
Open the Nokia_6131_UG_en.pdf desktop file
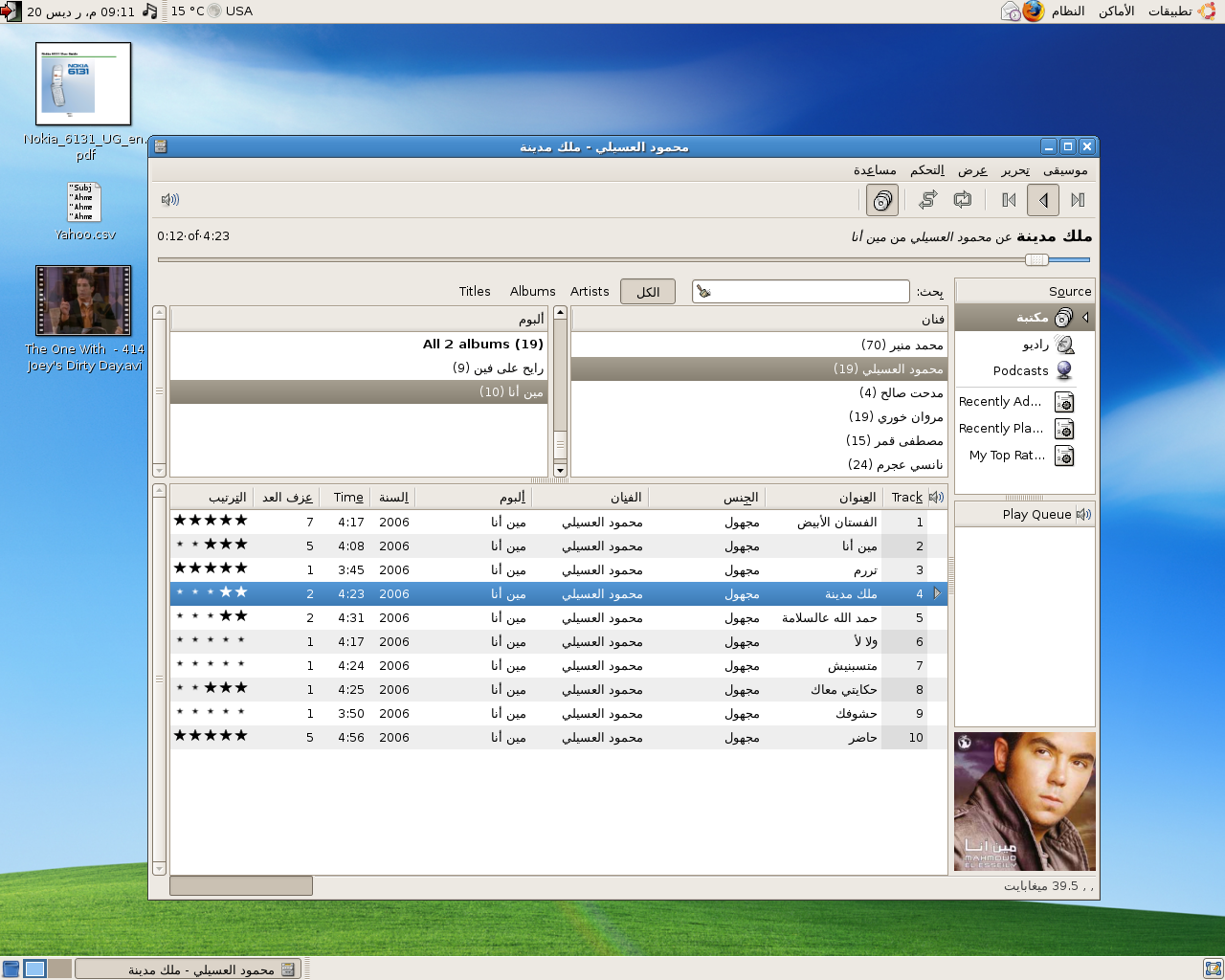coord(83,84)
